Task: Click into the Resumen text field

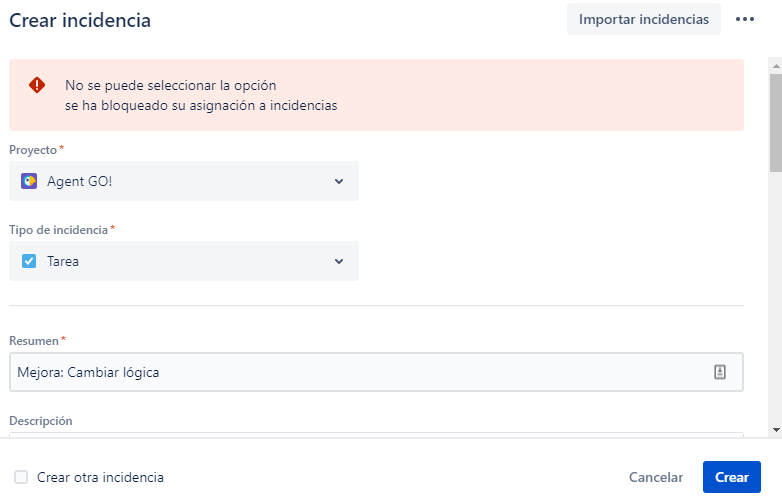Action: click(x=350, y=372)
